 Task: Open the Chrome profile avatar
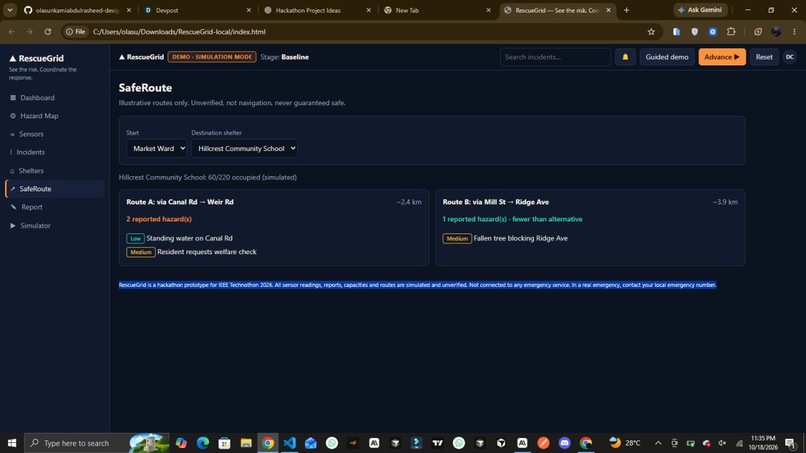776,32
